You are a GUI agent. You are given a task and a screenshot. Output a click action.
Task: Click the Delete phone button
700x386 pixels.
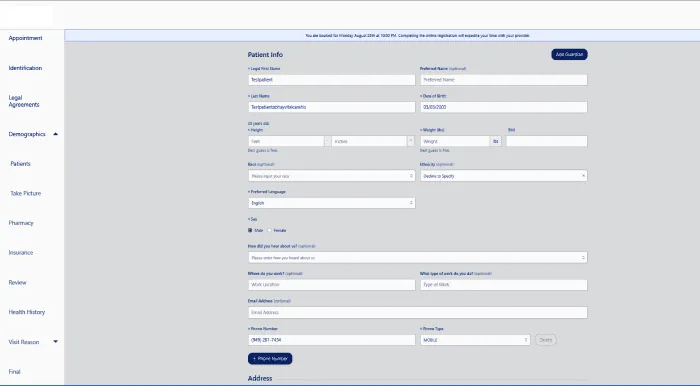click(546, 340)
